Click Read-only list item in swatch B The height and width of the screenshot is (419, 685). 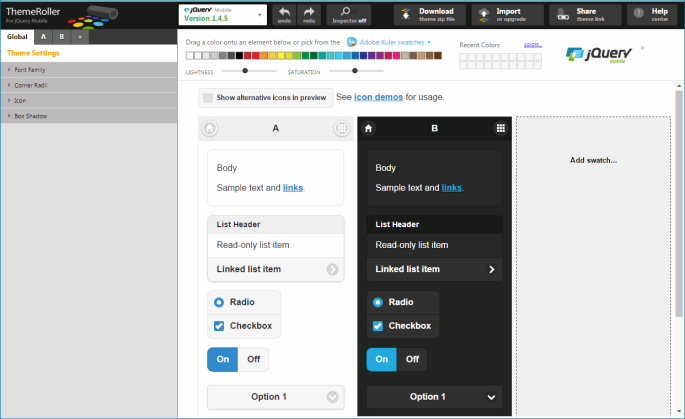pos(434,245)
